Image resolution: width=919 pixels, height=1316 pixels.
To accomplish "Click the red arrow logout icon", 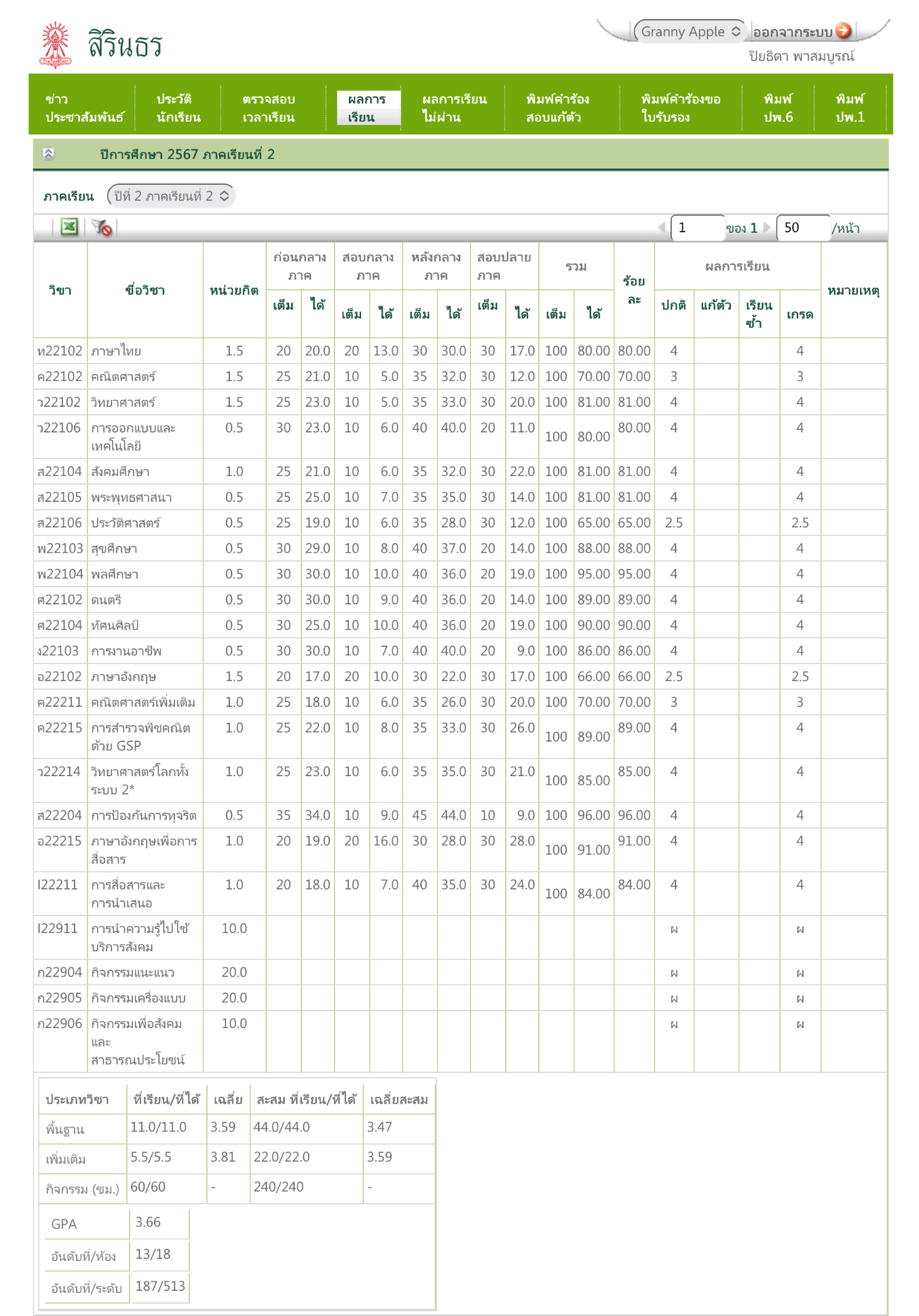I will pos(843,31).
